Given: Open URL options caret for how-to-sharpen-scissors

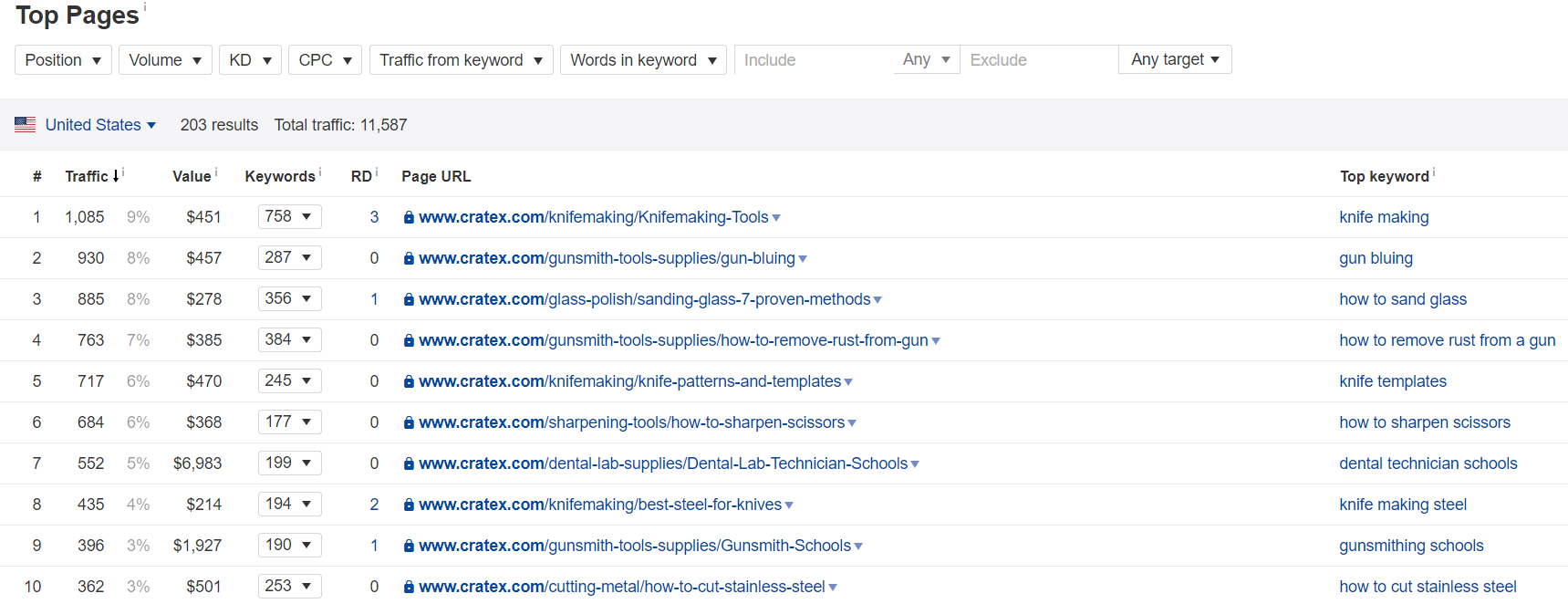Looking at the screenshot, I should pyautogui.click(x=852, y=423).
